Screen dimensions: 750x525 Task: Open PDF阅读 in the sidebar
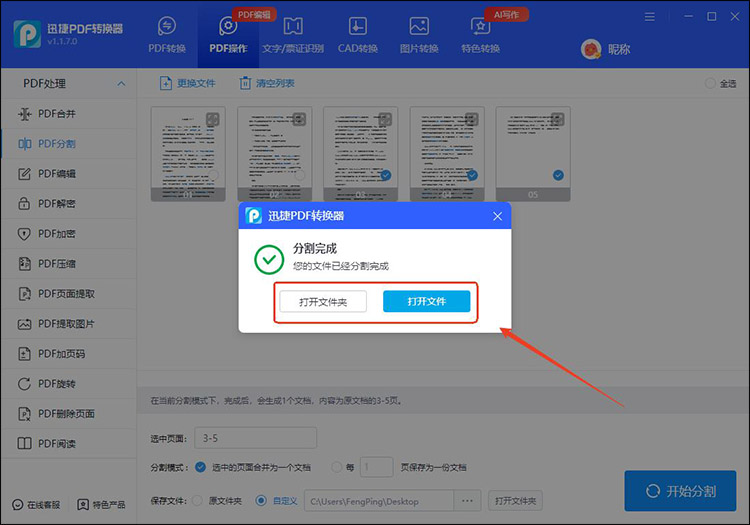coord(68,444)
